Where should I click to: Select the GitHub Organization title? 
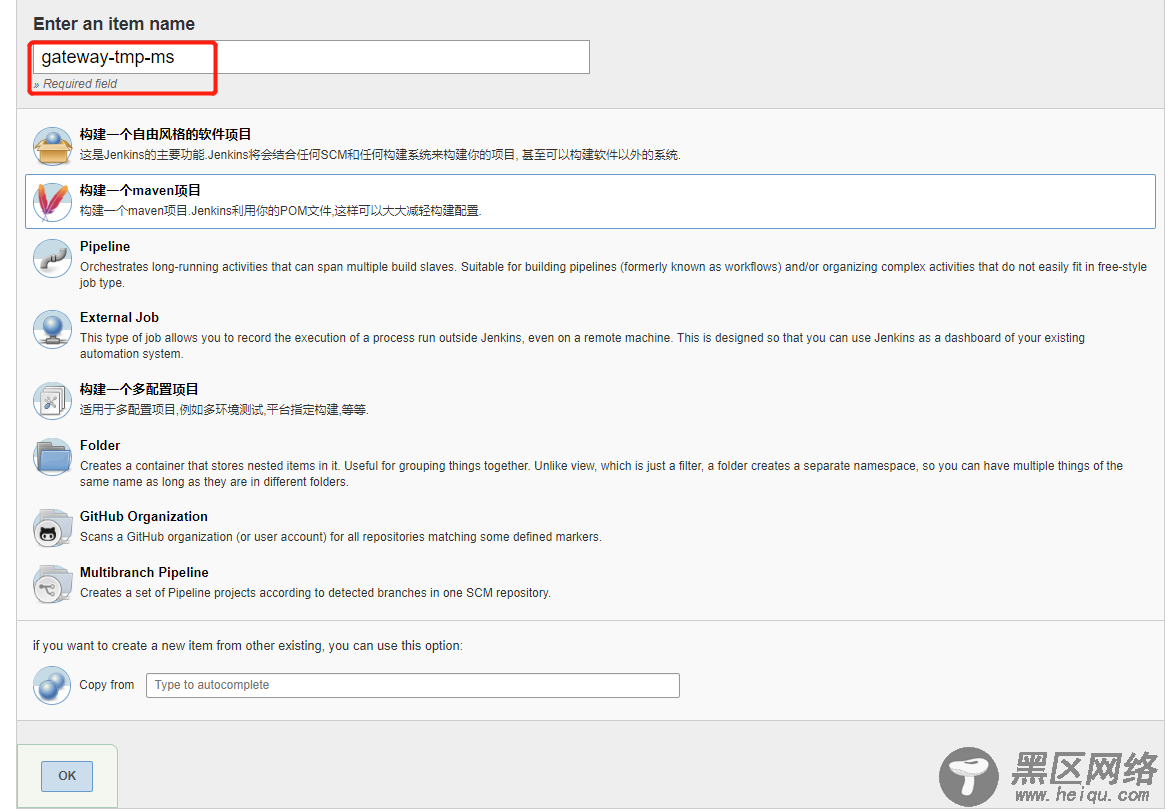pyautogui.click(x=144, y=516)
